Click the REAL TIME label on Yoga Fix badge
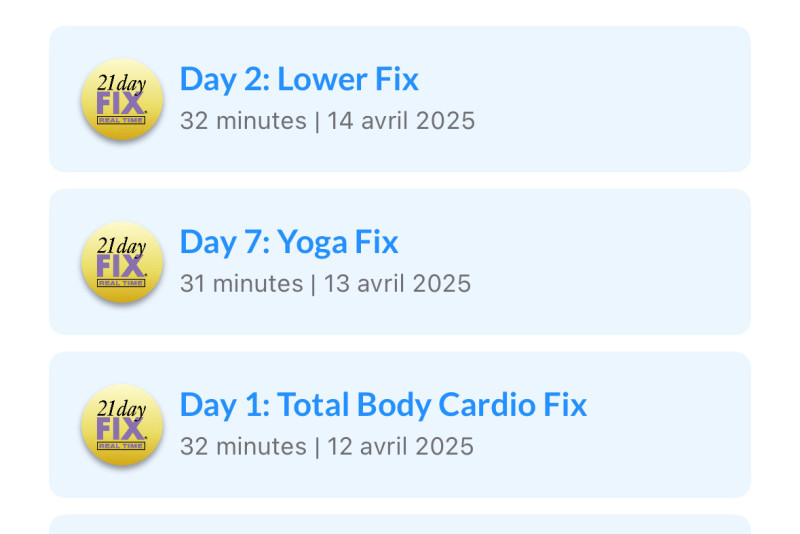This screenshot has width=800, height=534. pyautogui.click(x=121, y=283)
